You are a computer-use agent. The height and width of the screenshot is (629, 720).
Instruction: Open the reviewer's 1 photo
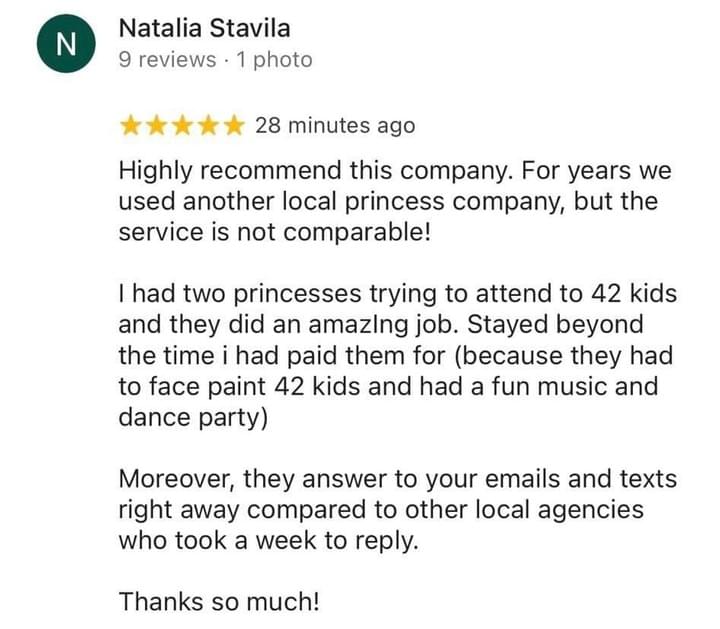point(274,60)
